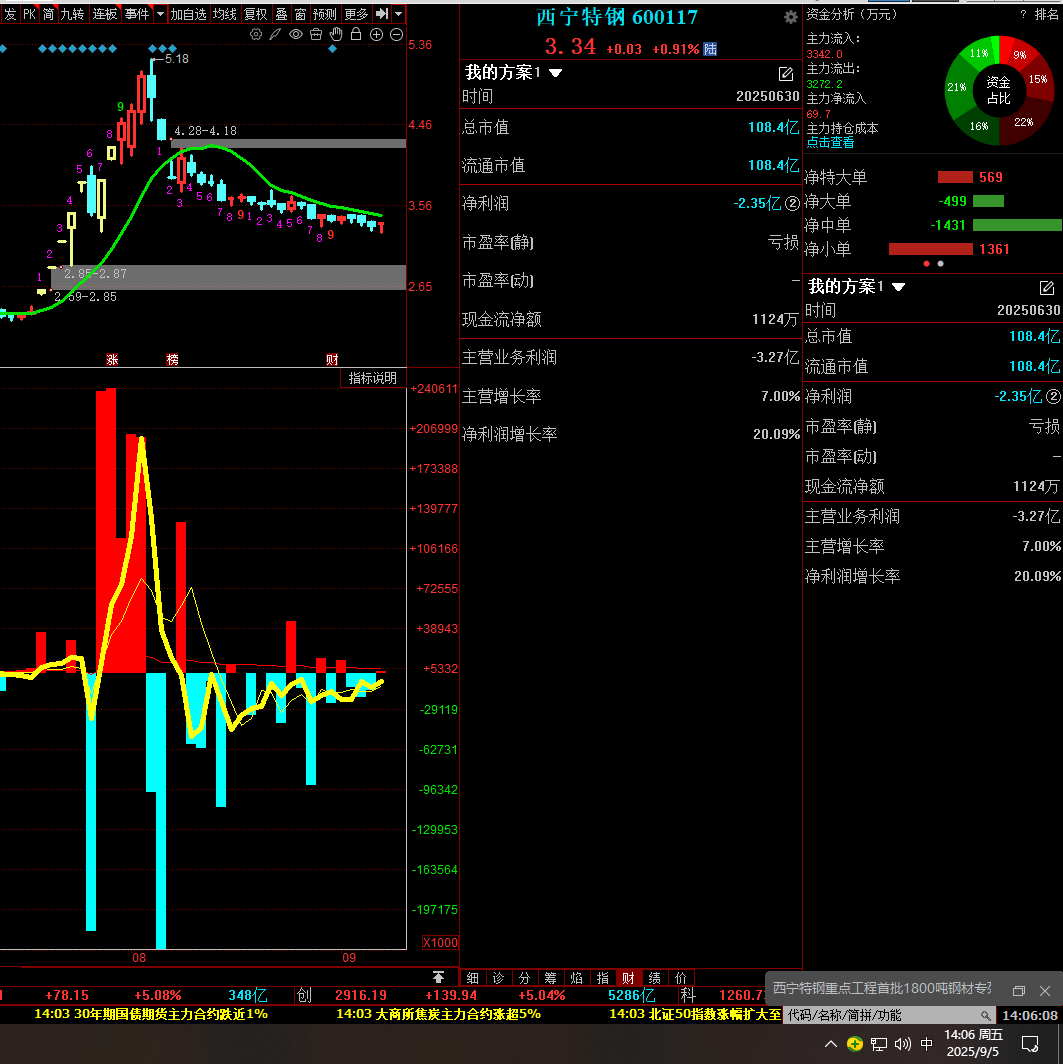Image resolution: width=1063 pixels, height=1064 pixels.
Task: Click the PK compare button
Action: (29, 14)
